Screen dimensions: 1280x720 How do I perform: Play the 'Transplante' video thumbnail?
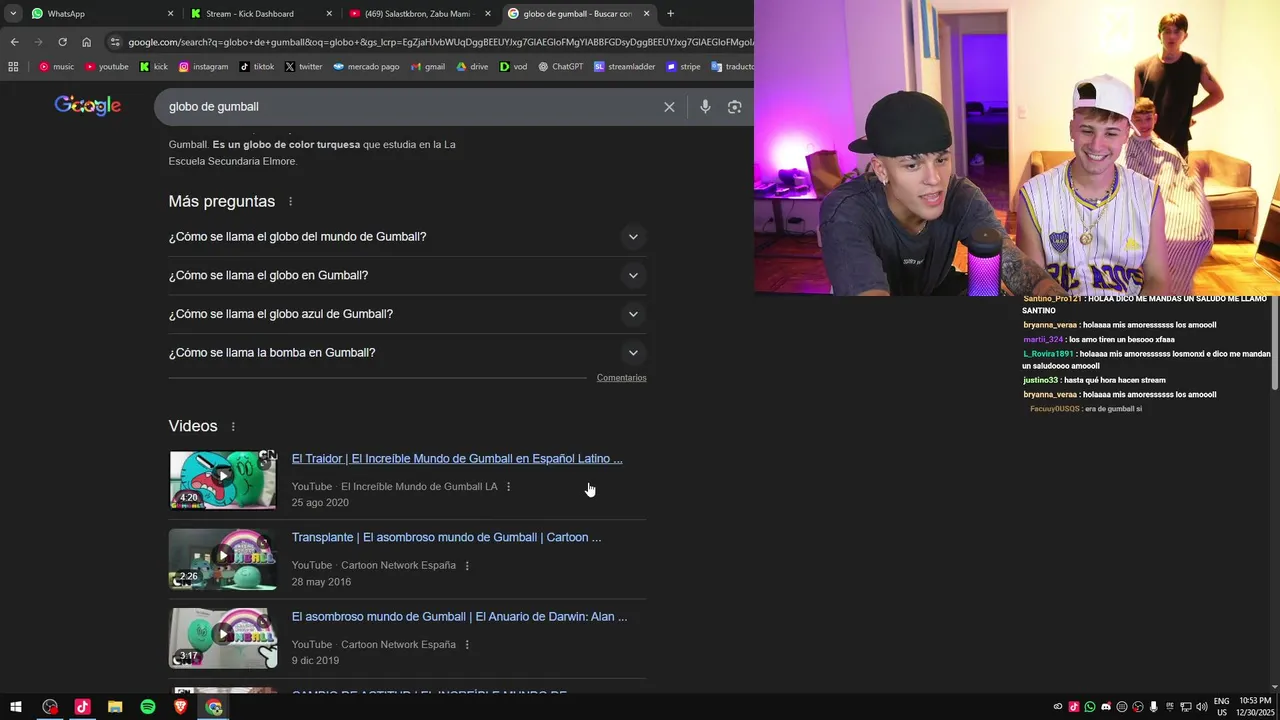pyautogui.click(x=223, y=559)
